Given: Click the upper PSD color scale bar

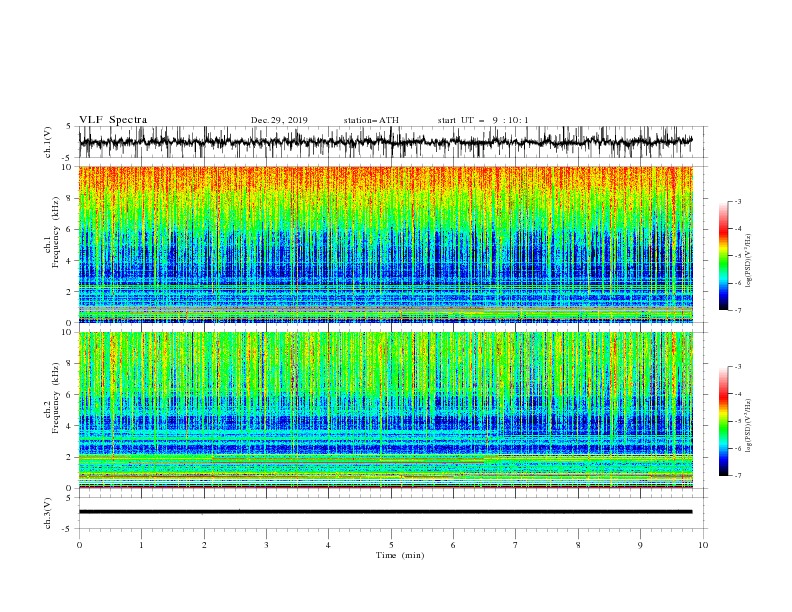Looking at the screenshot, I should point(723,256).
